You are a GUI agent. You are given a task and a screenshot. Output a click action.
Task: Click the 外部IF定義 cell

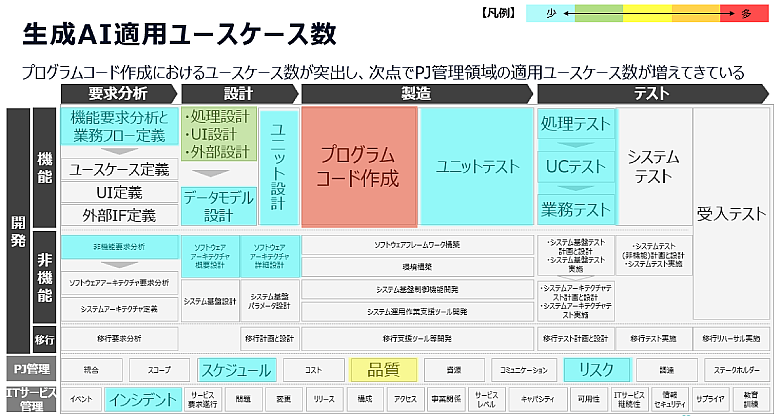click(119, 214)
